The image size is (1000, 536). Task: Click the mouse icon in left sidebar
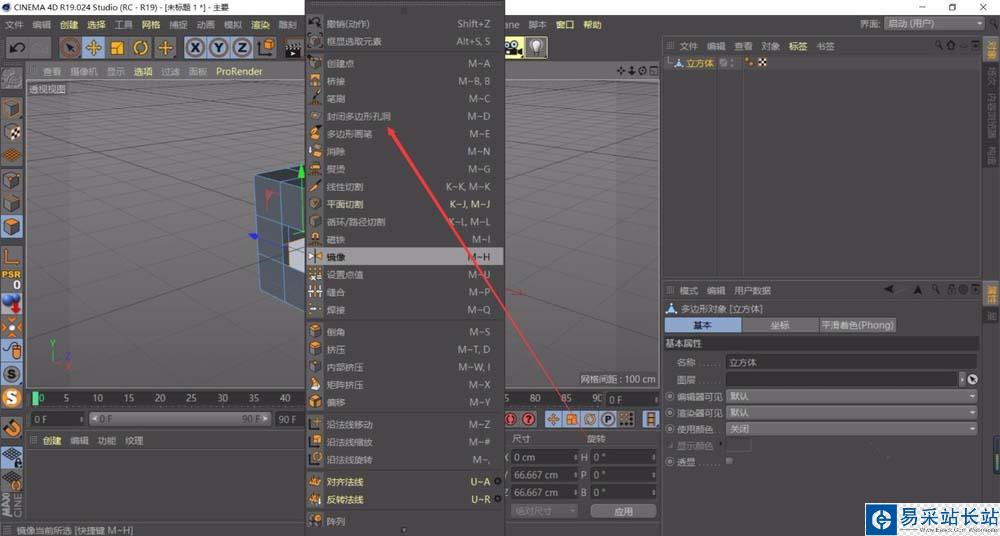(11, 350)
